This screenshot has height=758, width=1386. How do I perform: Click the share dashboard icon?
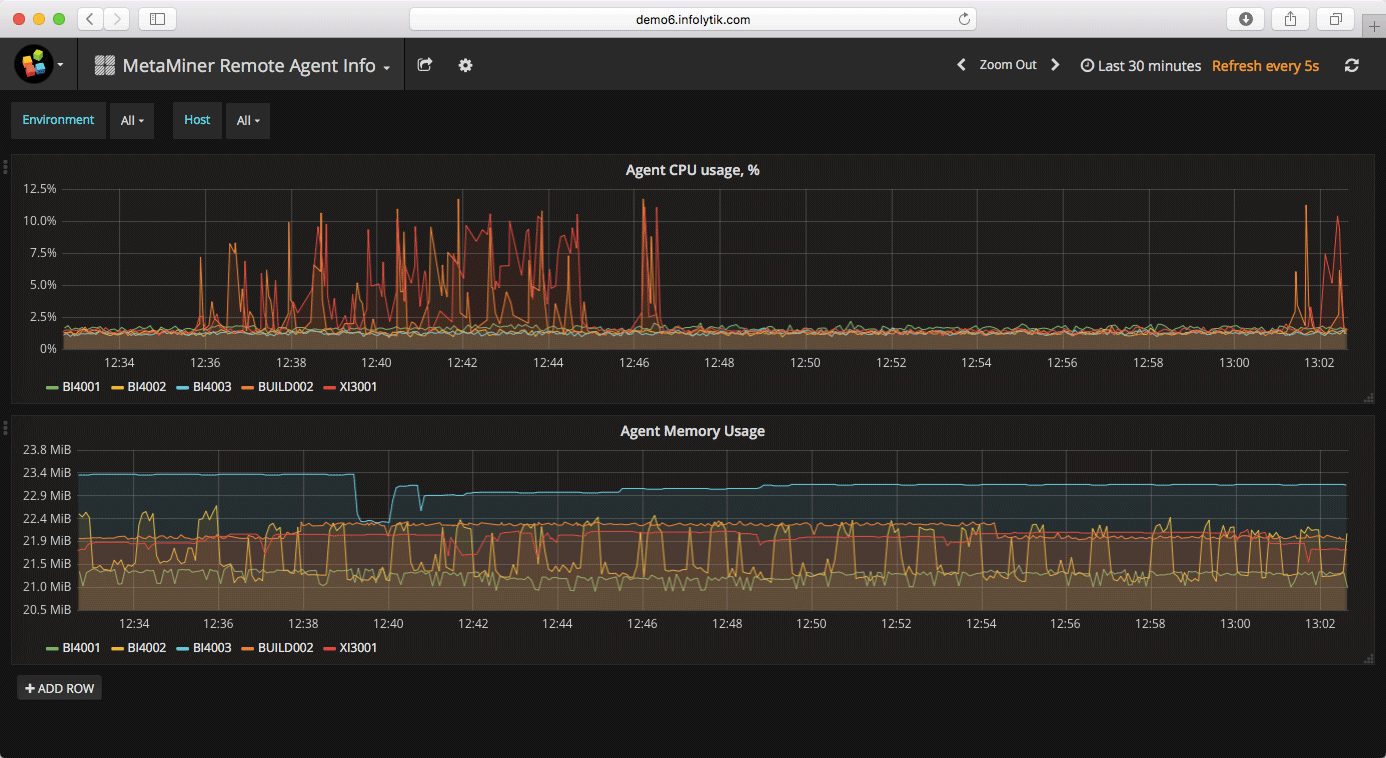[425, 65]
